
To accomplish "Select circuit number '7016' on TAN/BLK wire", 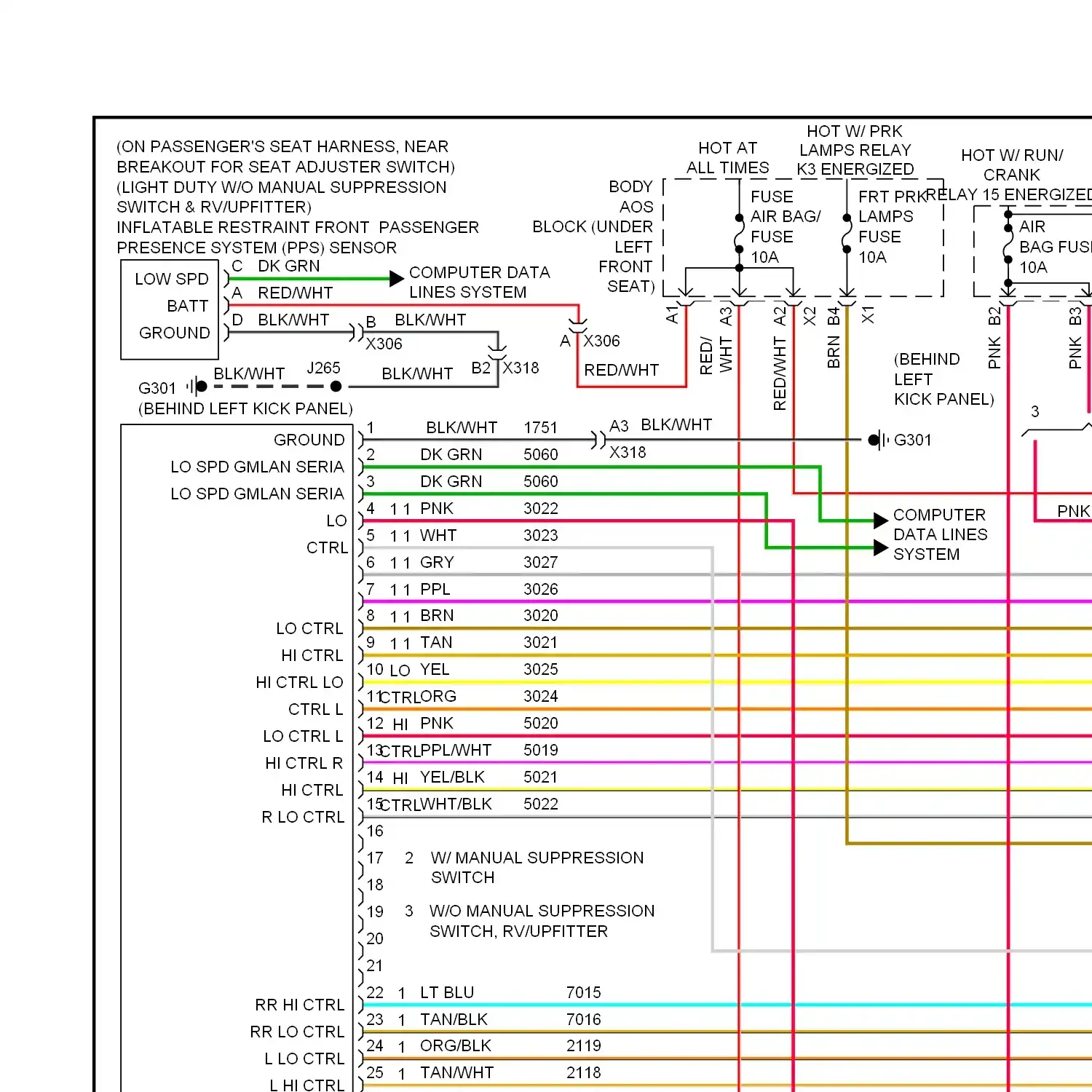I will [x=584, y=1019].
